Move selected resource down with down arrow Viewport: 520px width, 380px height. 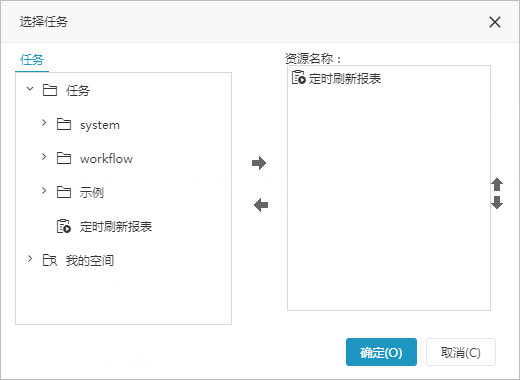pyautogui.click(x=497, y=202)
